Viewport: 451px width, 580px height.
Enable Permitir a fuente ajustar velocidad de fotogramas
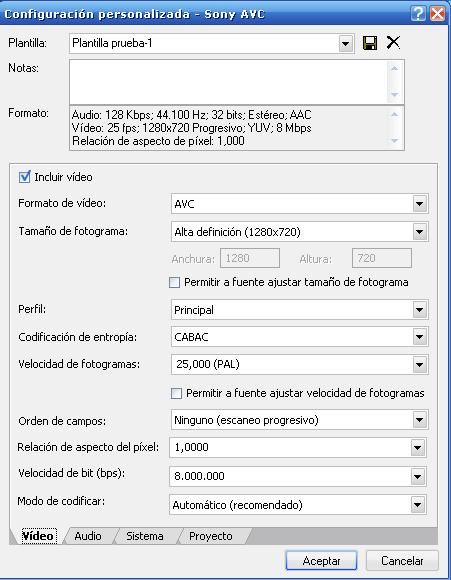point(176,393)
